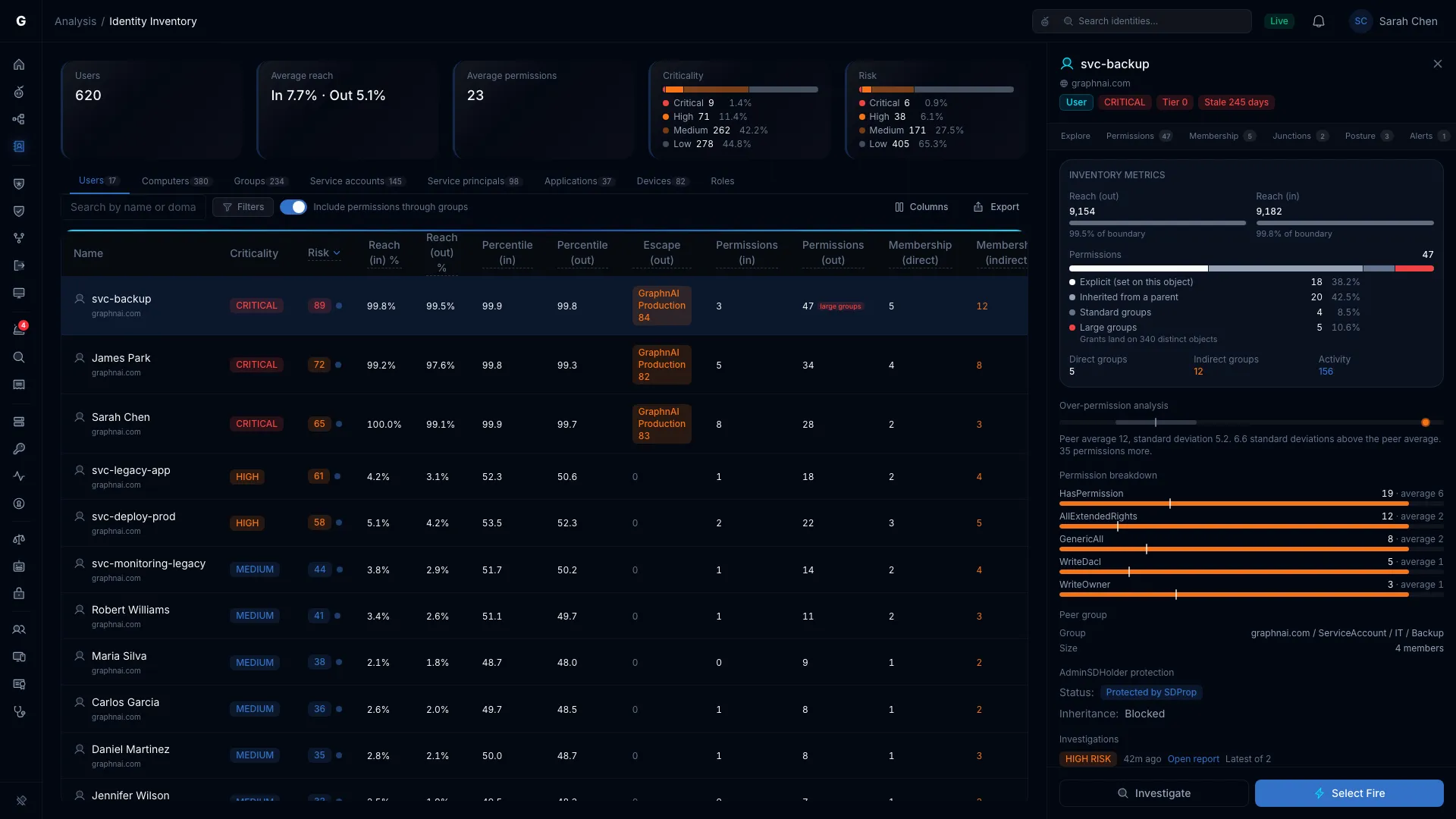This screenshot has width=1456, height=819.
Task: Open the Columns chooser
Action: point(921,207)
